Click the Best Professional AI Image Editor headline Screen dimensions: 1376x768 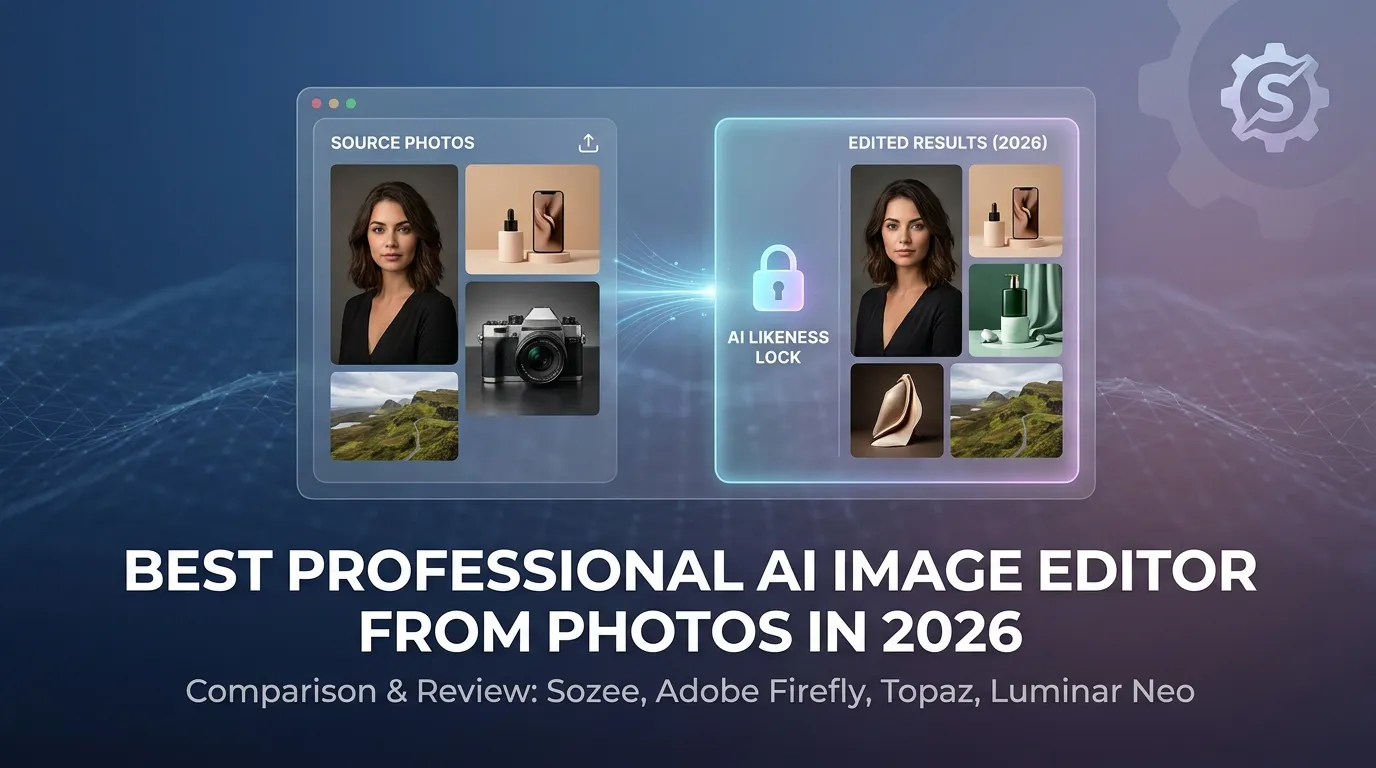coord(690,603)
